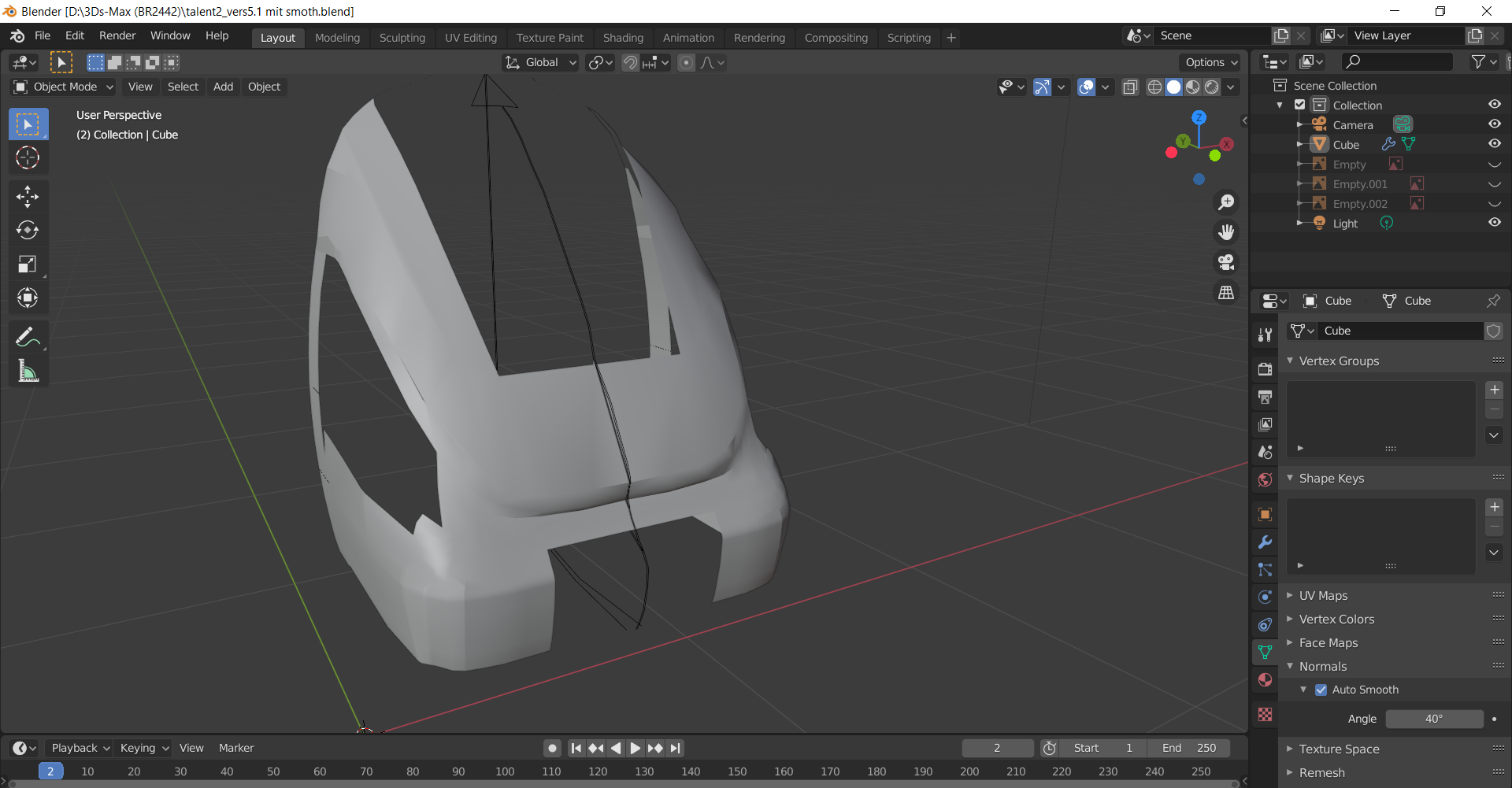The width and height of the screenshot is (1512, 788).
Task: Hide the Light object in outliner
Action: click(1494, 223)
